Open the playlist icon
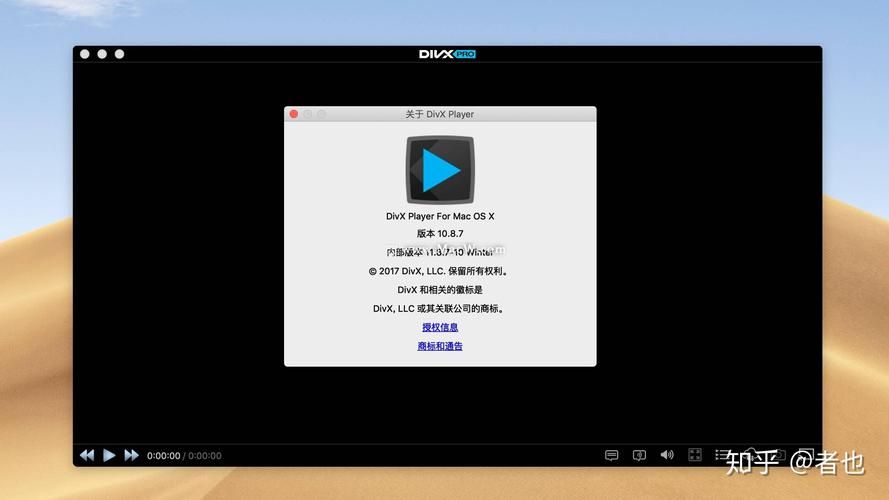Image resolution: width=889 pixels, height=500 pixels. (722, 455)
